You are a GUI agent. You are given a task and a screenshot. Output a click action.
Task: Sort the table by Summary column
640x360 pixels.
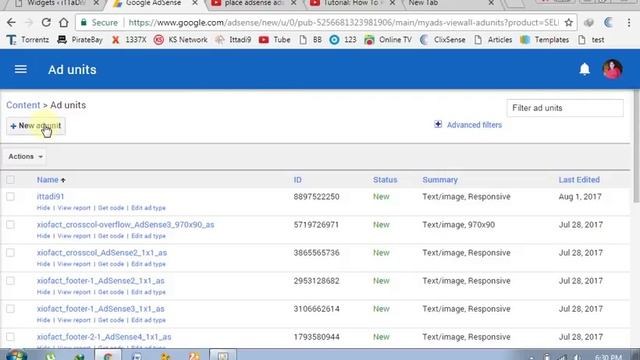pyautogui.click(x=440, y=180)
